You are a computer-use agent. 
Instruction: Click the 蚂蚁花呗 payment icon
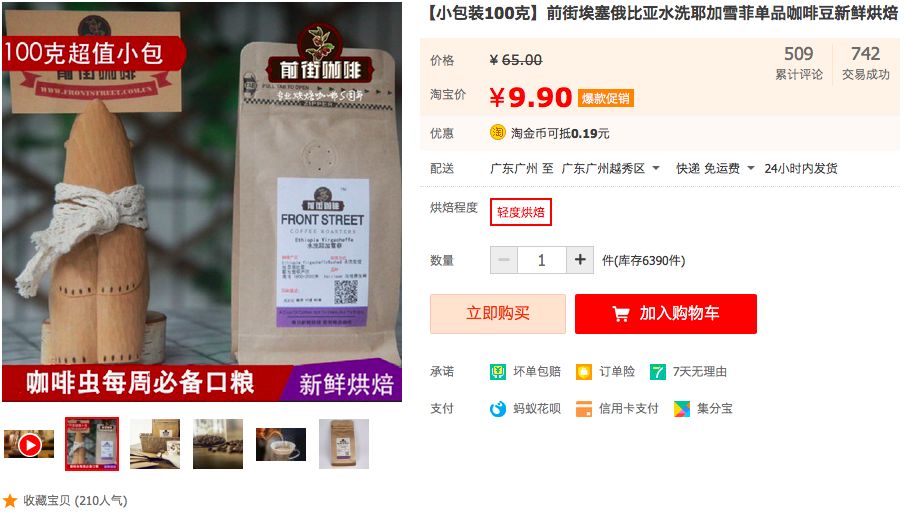click(498, 409)
